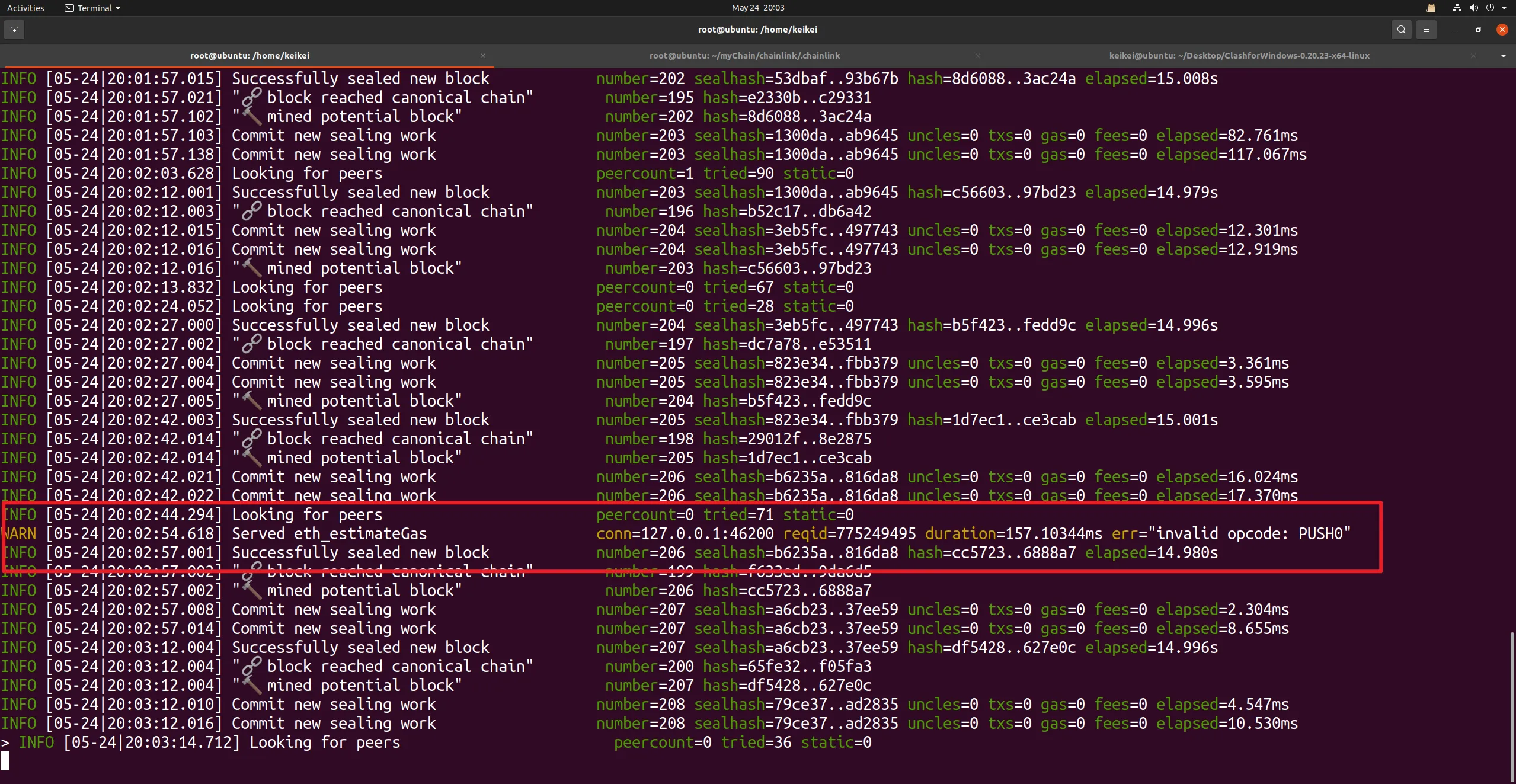Click the wired network status icon
The image size is (1516, 784).
(x=1457, y=8)
